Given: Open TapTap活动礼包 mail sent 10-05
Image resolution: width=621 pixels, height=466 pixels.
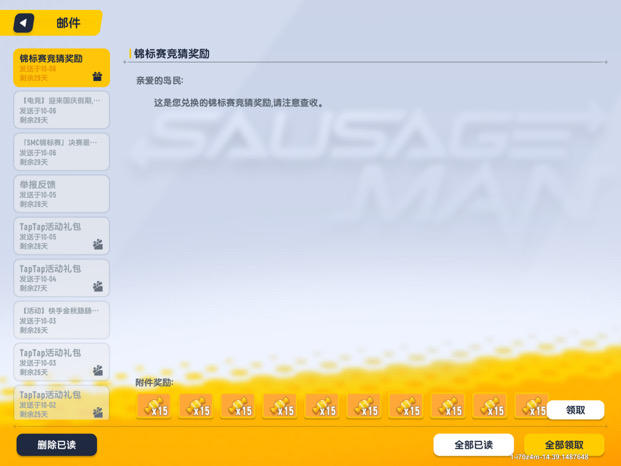Looking at the screenshot, I should [x=61, y=236].
